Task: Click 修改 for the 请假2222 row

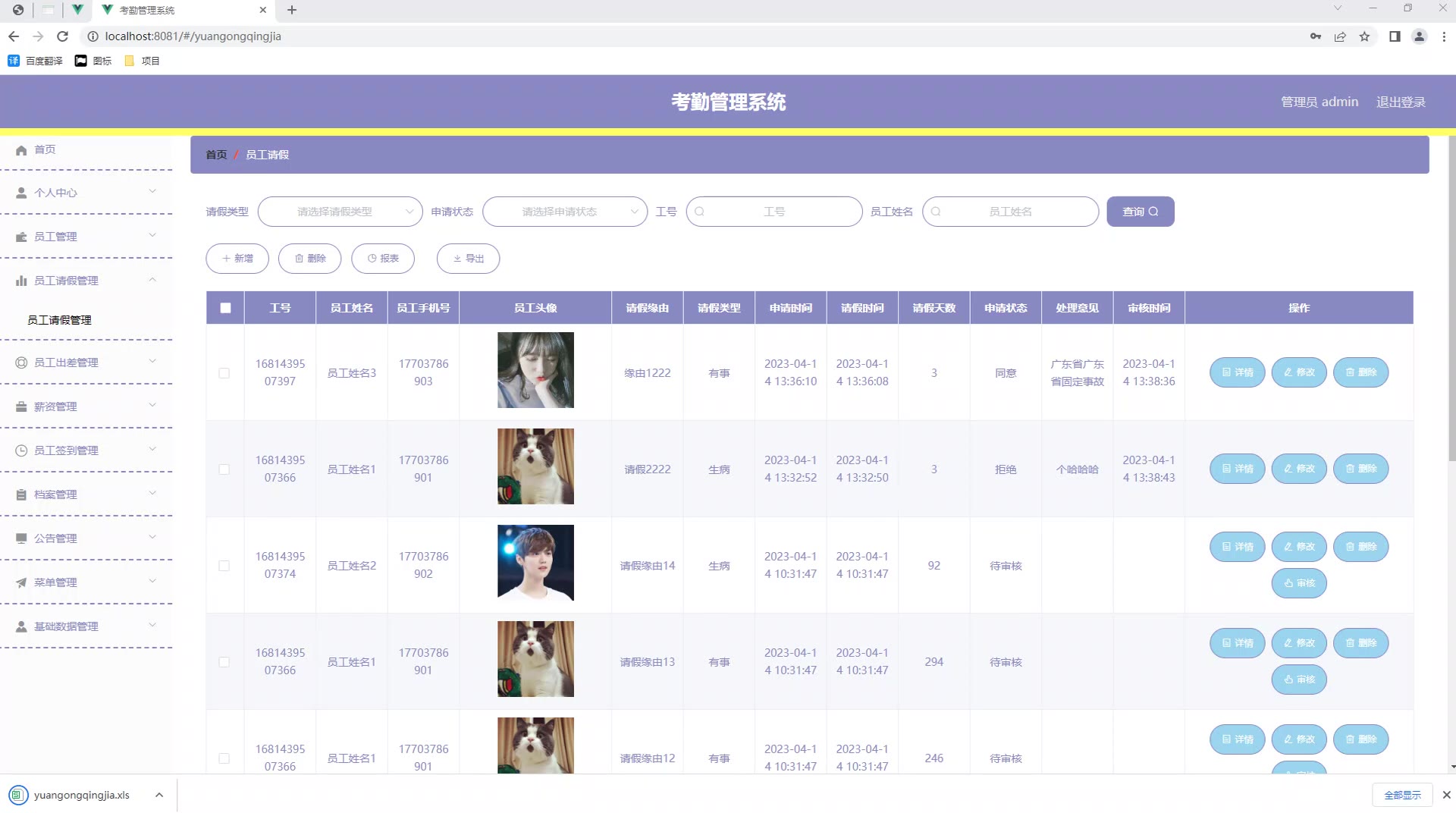Action: [1299, 469]
